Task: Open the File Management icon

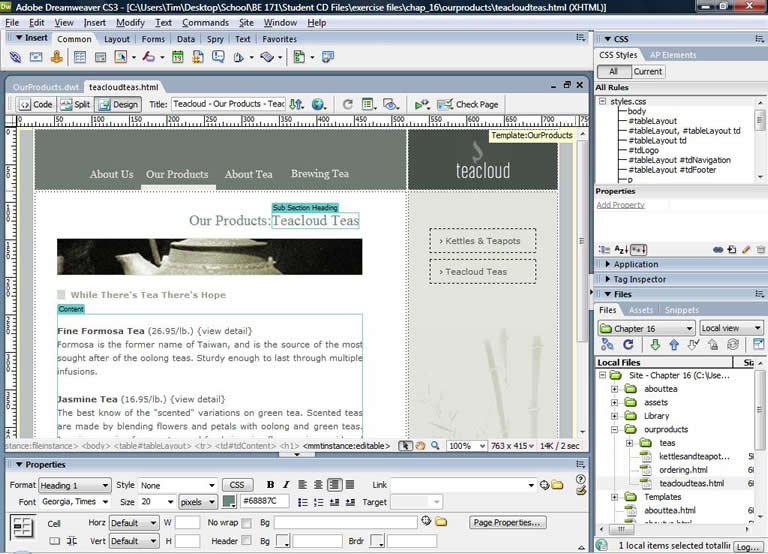Action: (296, 104)
